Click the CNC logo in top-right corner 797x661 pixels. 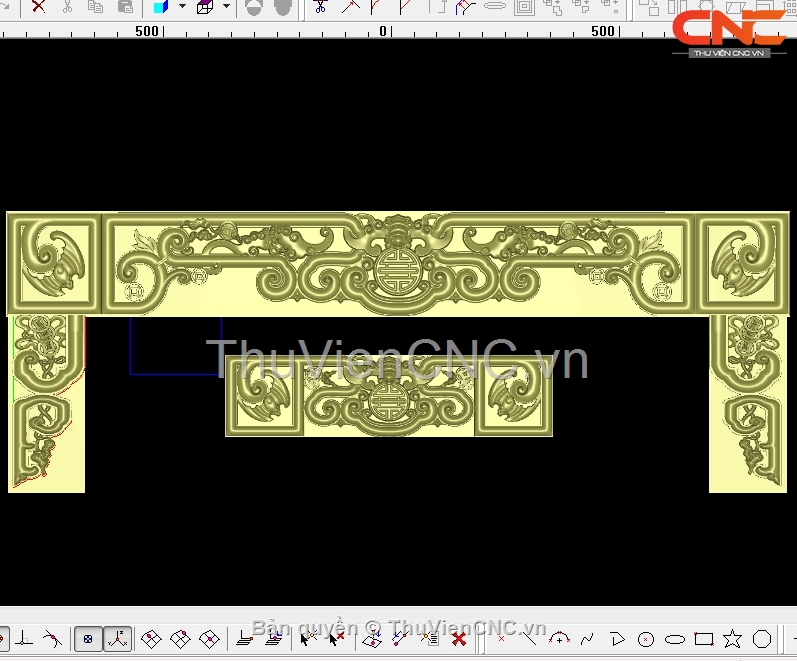(728, 31)
